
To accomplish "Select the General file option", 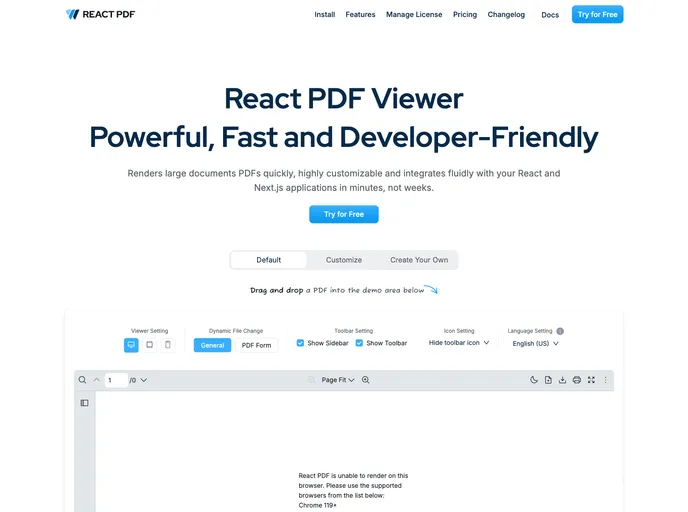I will pos(212,345).
